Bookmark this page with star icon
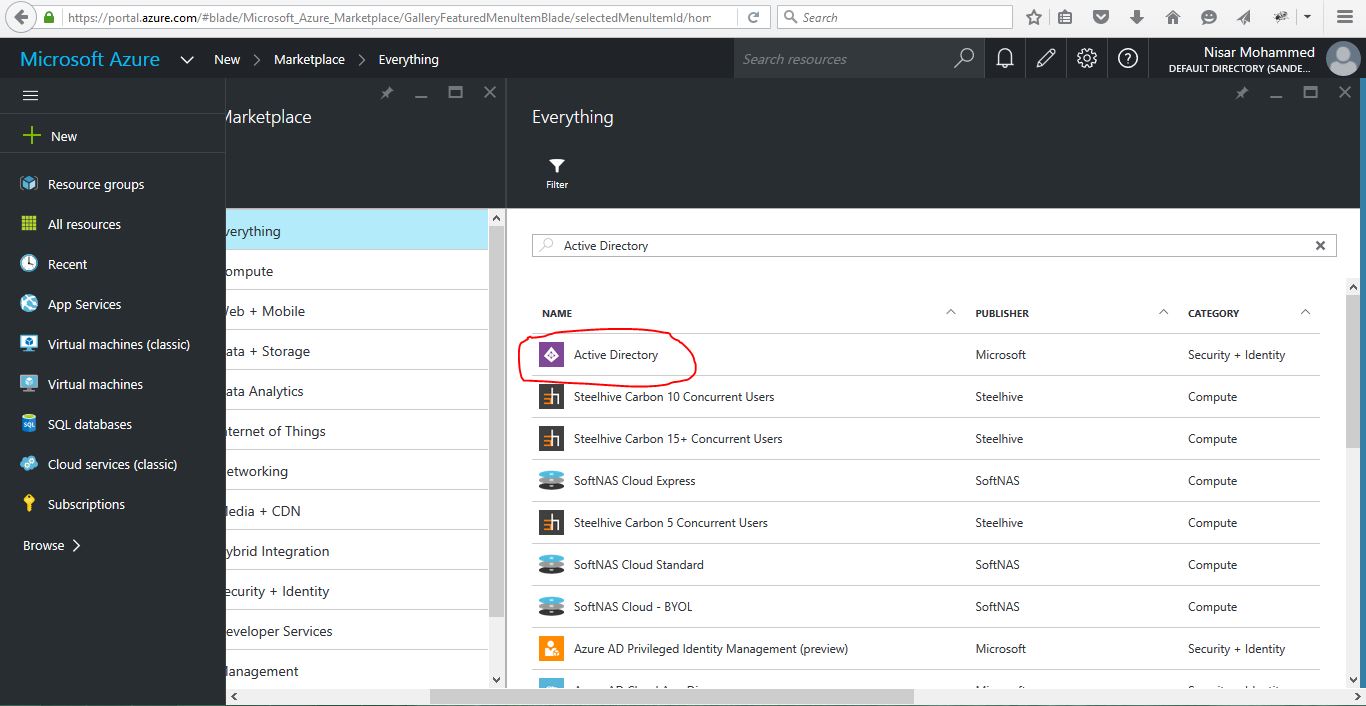 tap(1034, 17)
